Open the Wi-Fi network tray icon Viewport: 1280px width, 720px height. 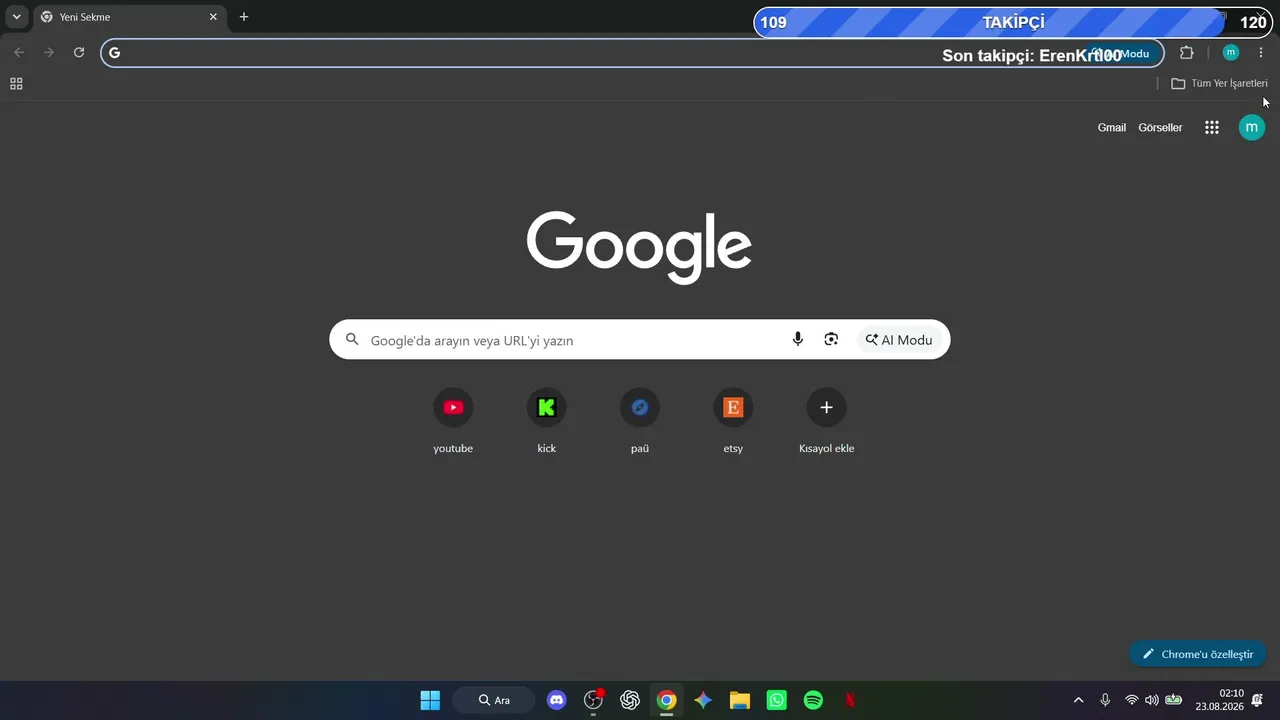(x=1132, y=700)
